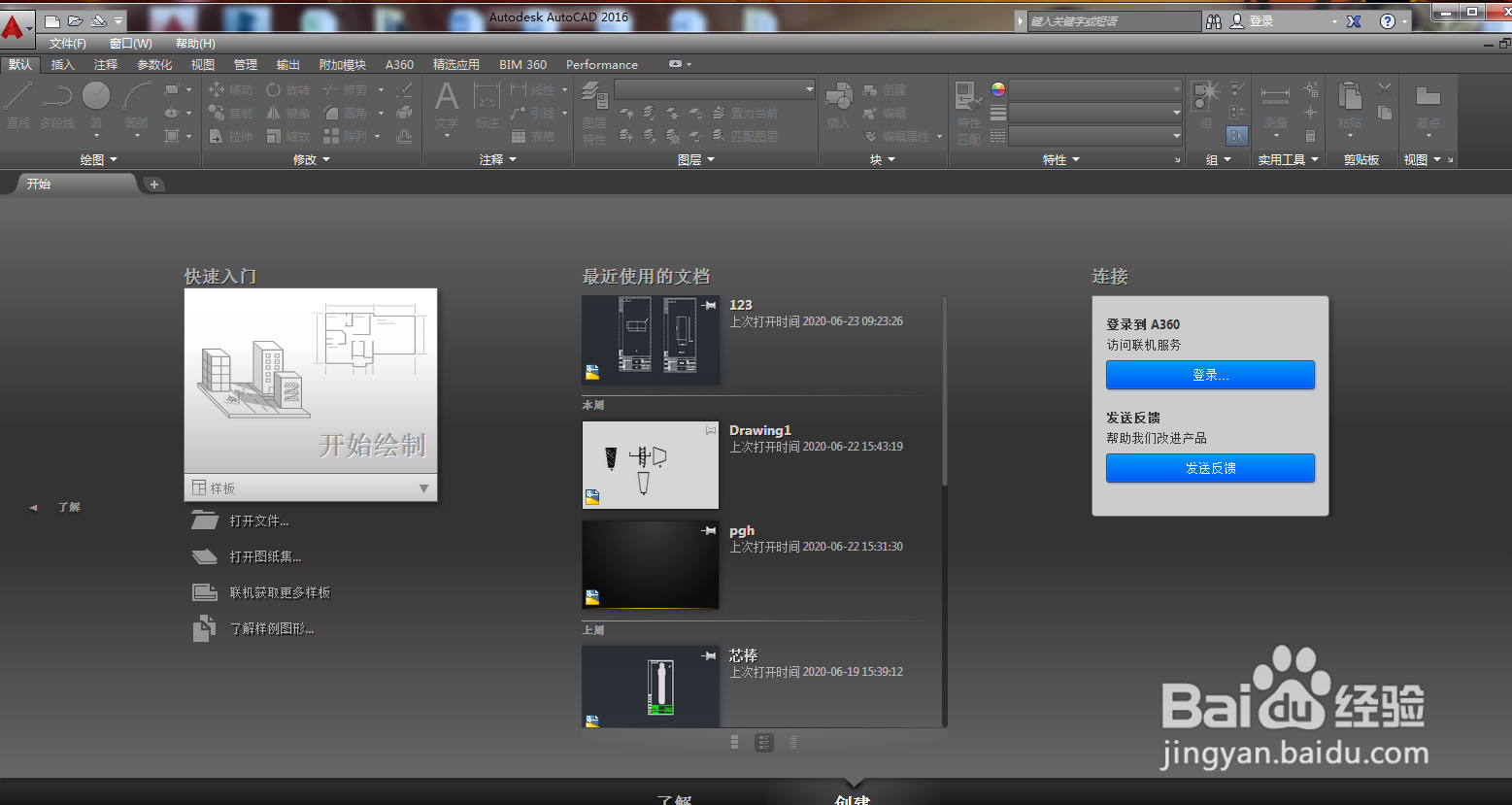Viewport: 1512px width, 805px height.
Task: Open Autodesk Exchange X icon
Action: click(1354, 20)
